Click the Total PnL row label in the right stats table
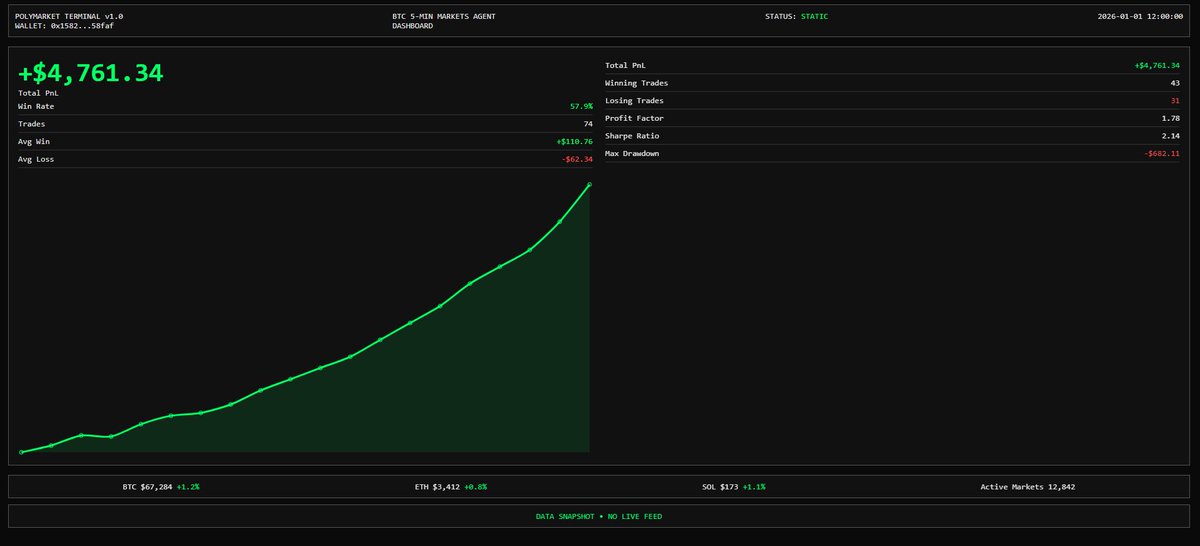The width and height of the screenshot is (1200, 546). pos(625,65)
